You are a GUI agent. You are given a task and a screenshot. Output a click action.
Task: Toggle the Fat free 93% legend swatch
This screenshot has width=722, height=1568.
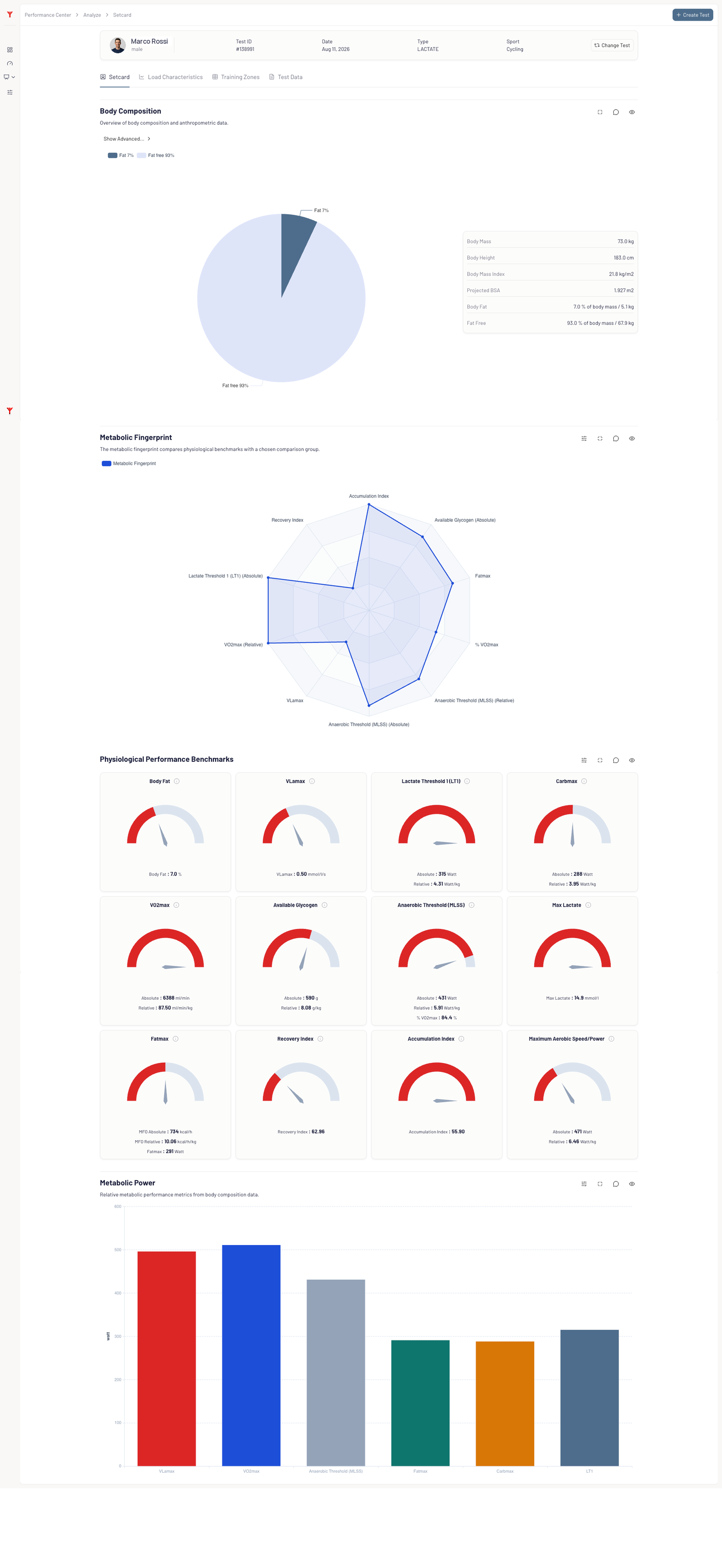coord(141,155)
